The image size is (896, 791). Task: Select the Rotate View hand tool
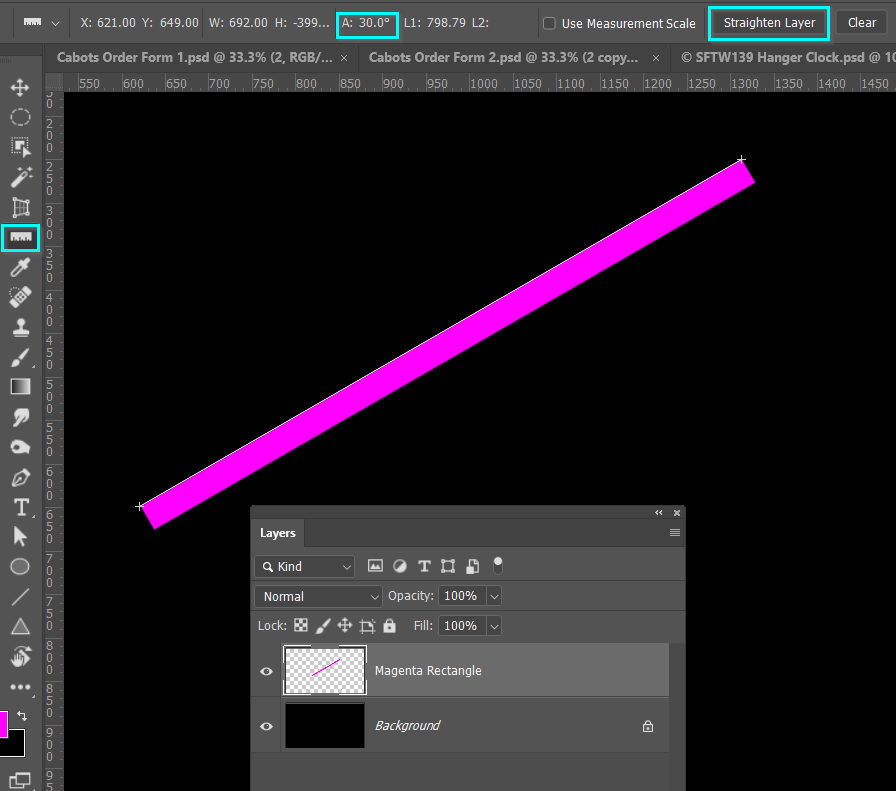click(x=21, y=657)
